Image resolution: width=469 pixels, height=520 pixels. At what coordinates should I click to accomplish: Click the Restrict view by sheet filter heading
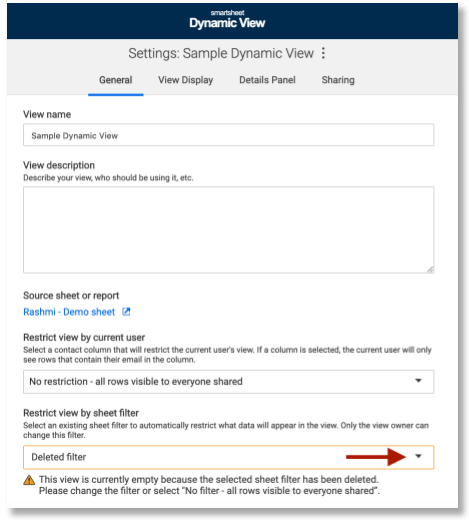[x=81, y=413]
